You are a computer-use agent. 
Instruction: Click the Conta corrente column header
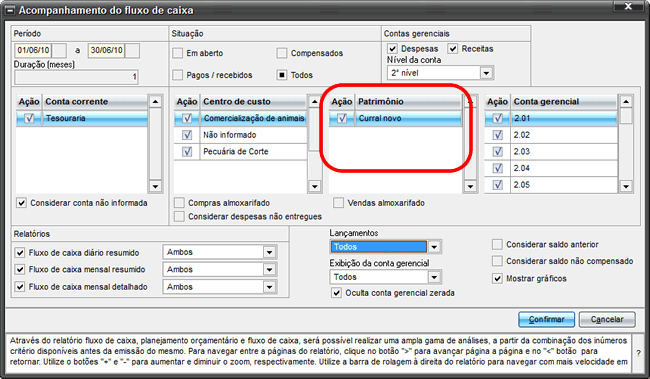(x=95, y=102)
